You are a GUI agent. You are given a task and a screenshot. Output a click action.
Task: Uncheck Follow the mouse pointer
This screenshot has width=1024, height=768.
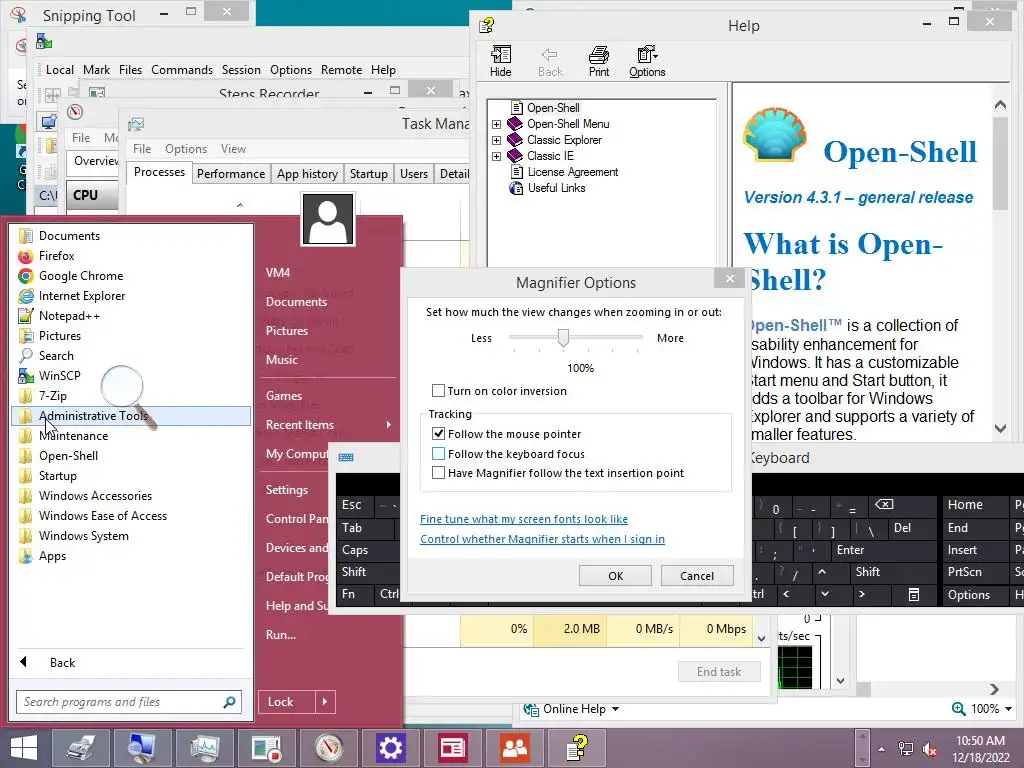438,434
